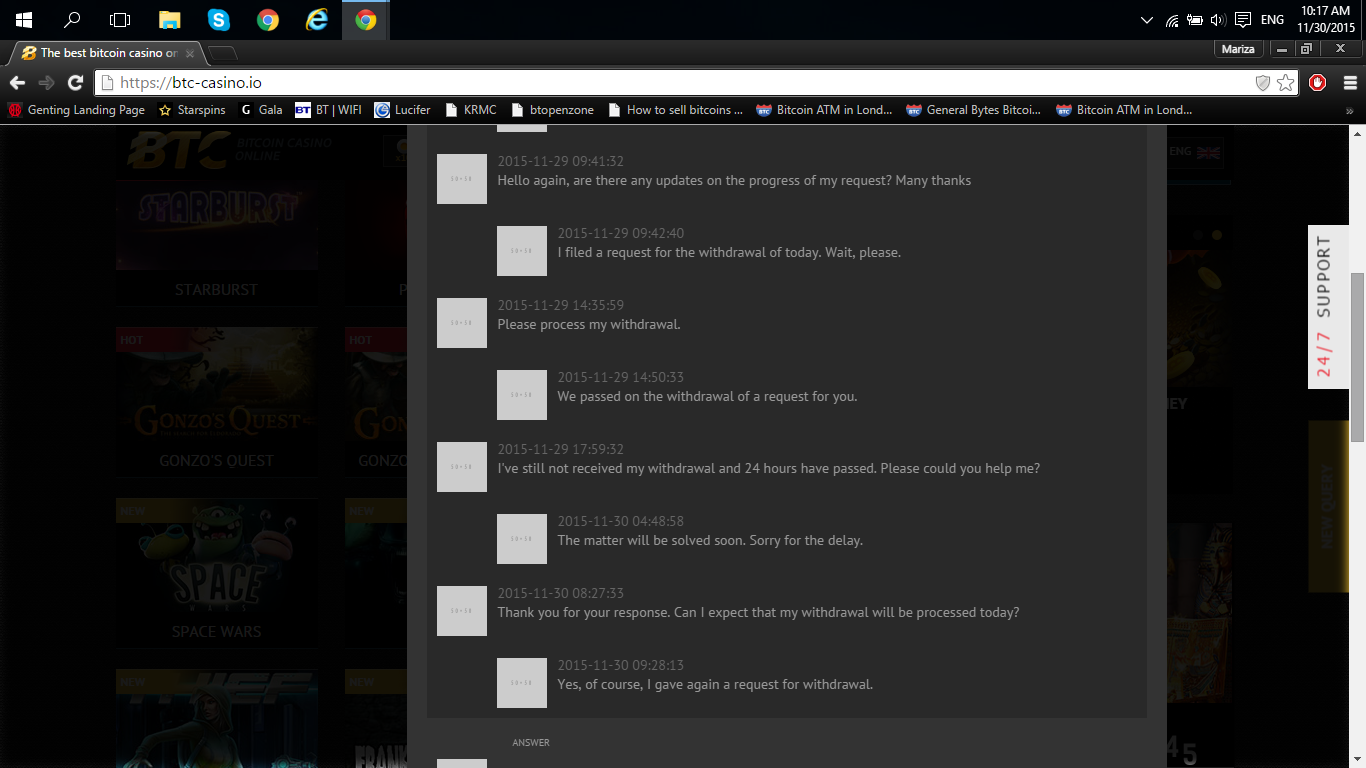Go forward in browser history
Image resolution: width=1366 pixels, height=768 pixels.
tap(46, 83)
